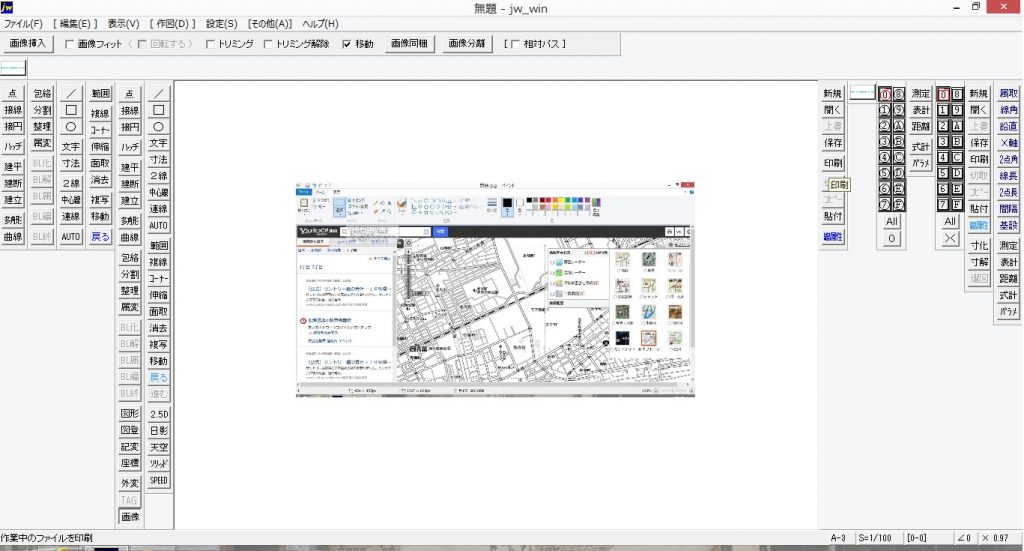1024x551 pixels.
Task: Open the S=1/100 scale setting
Action: [876, 538]
